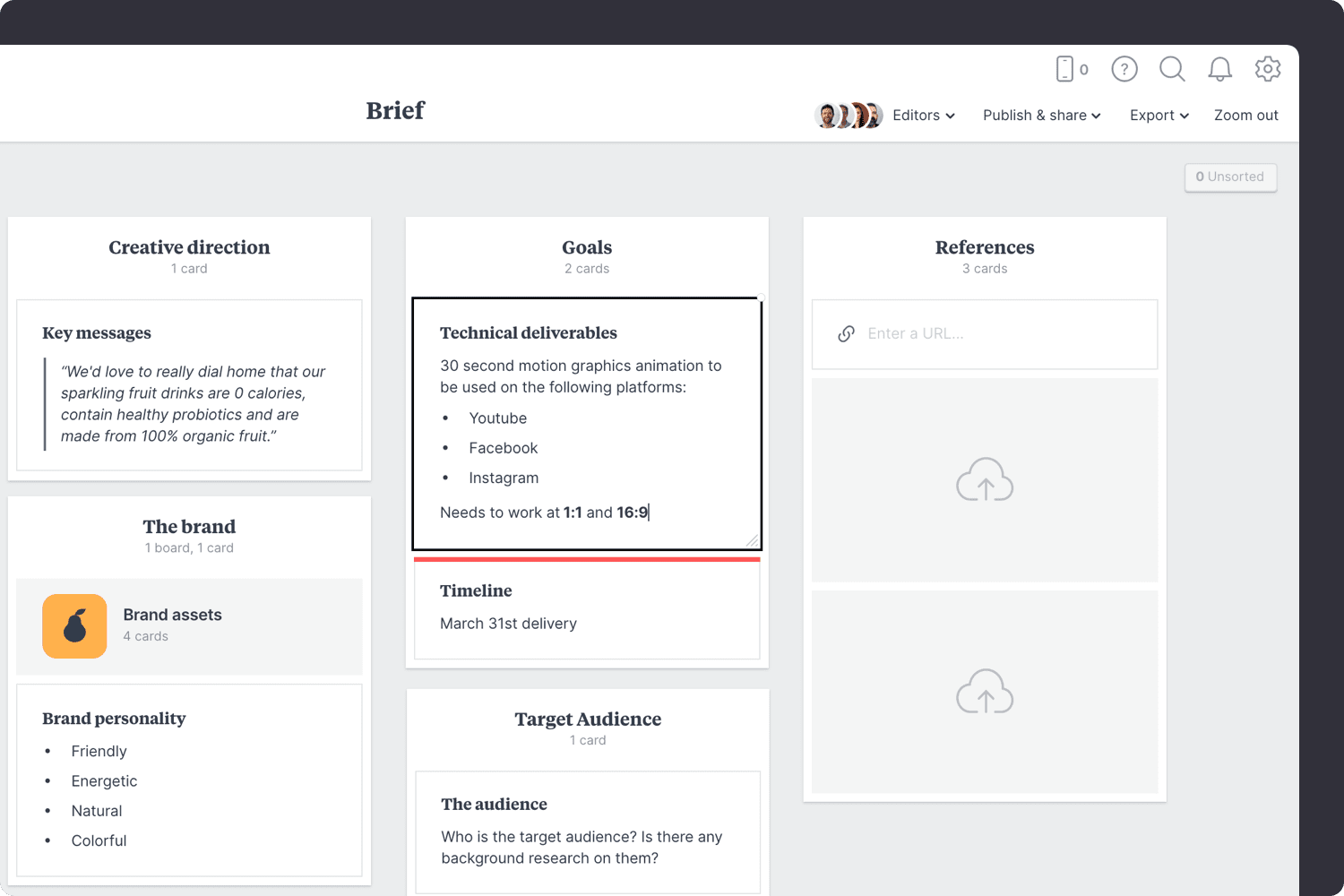Open the 0 Unsorted button
This screenshot has width=1344, height=896.
click(1230, 177)
